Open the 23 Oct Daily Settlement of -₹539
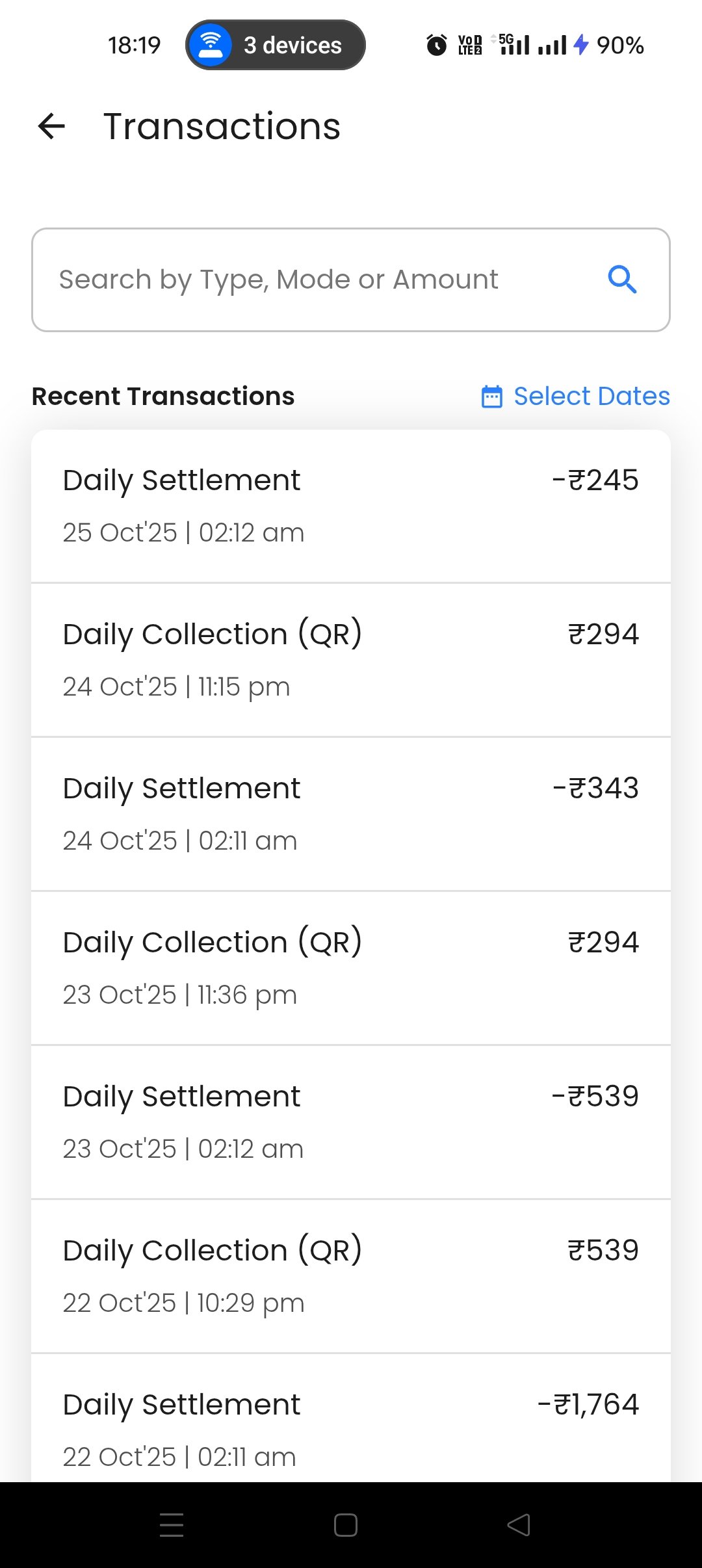 point(351,1122)
